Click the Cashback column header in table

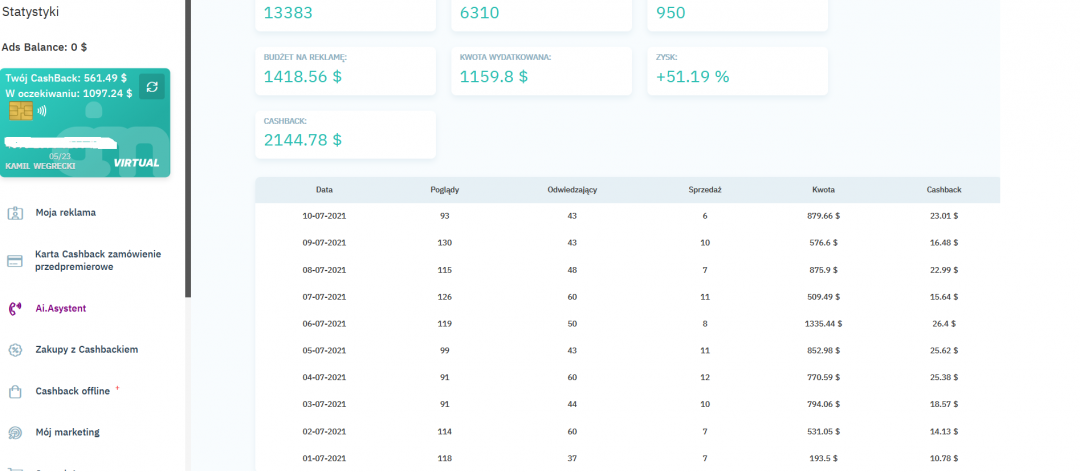942,189
